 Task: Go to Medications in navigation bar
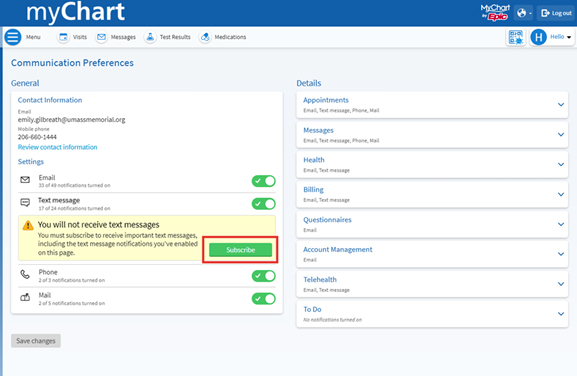point(230,37)
